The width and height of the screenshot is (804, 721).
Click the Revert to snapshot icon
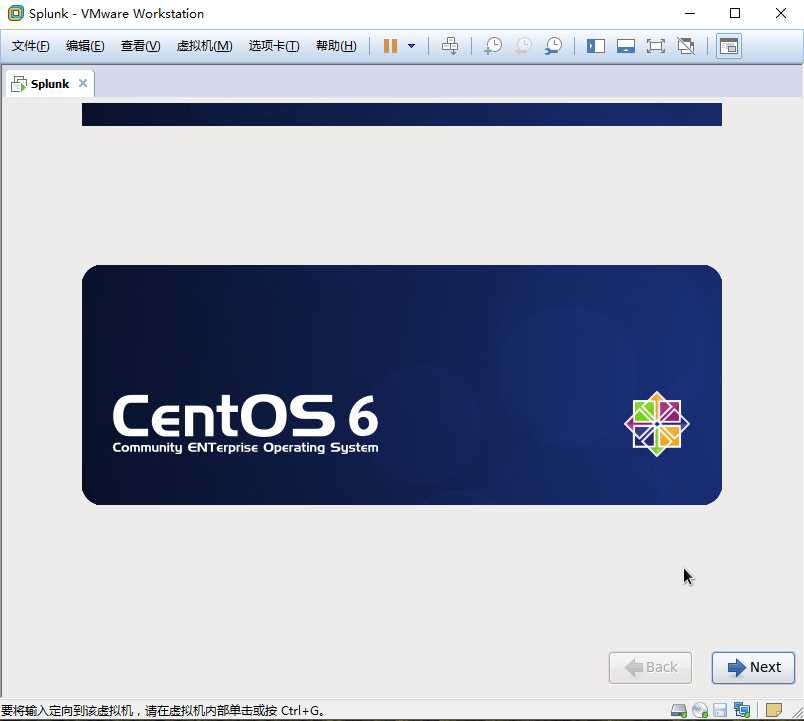(523, 46)
